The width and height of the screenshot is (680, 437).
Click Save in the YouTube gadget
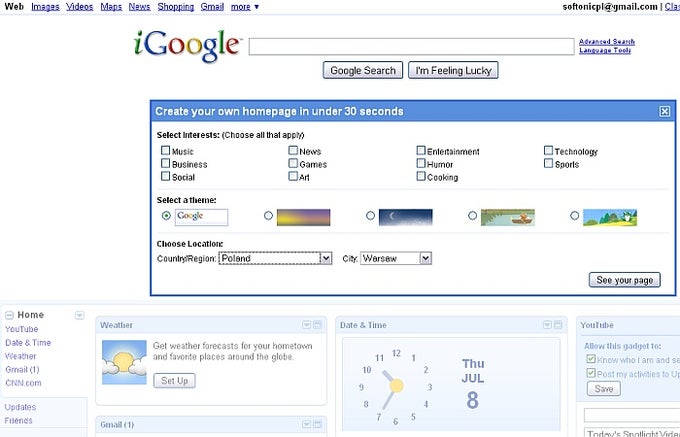(x=604, y=388)
